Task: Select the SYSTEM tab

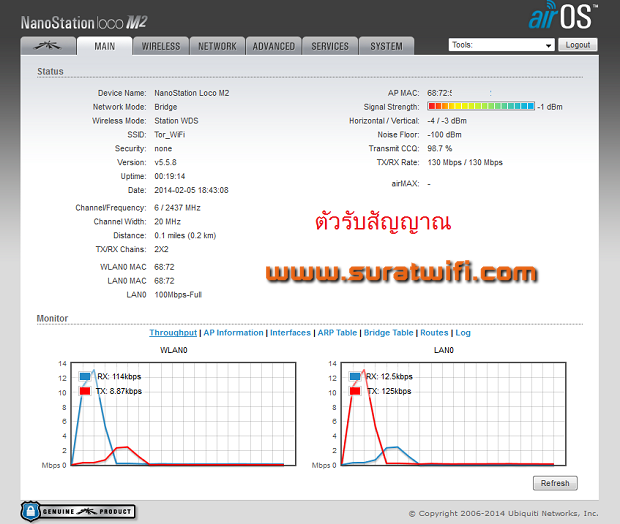Action: [386, 46]
